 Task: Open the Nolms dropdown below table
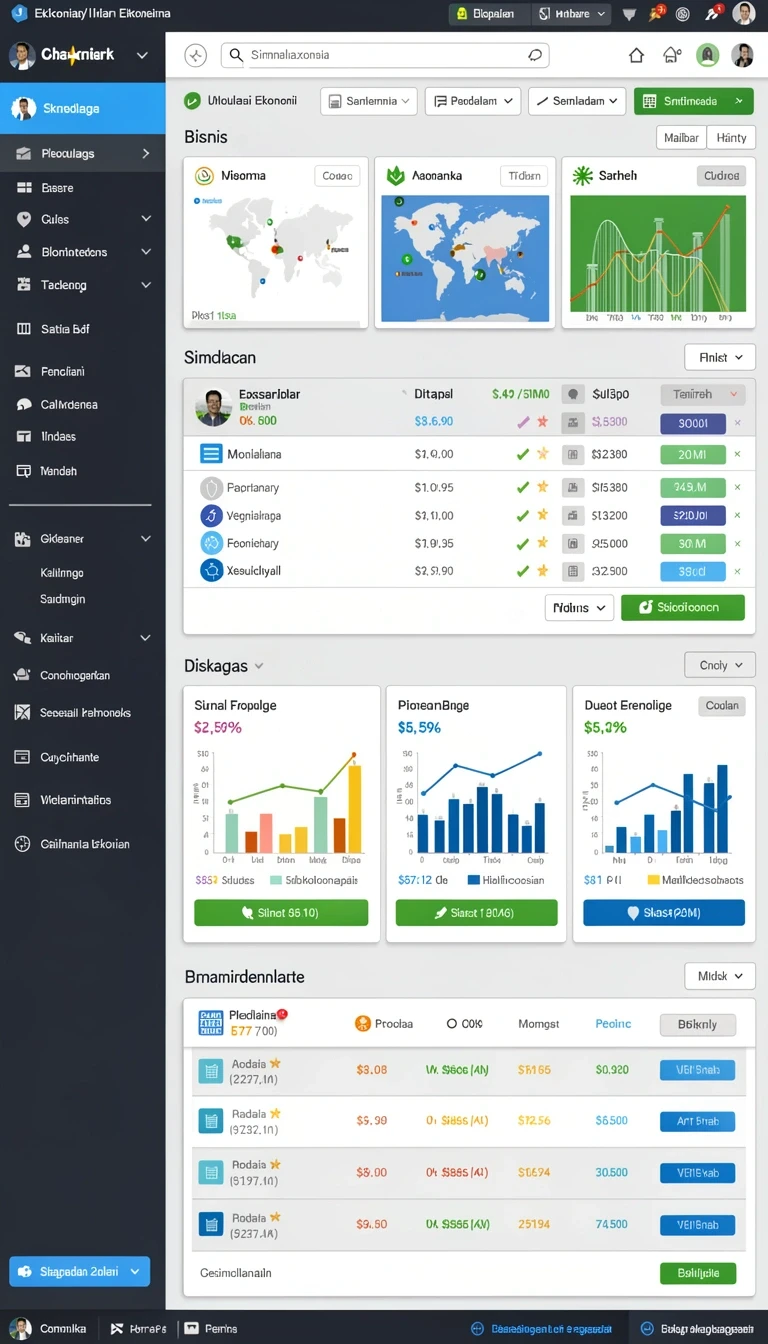579,607
